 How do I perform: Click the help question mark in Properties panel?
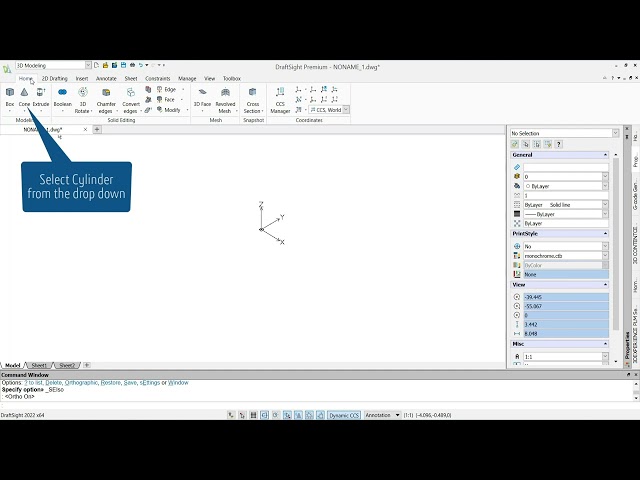559,144
